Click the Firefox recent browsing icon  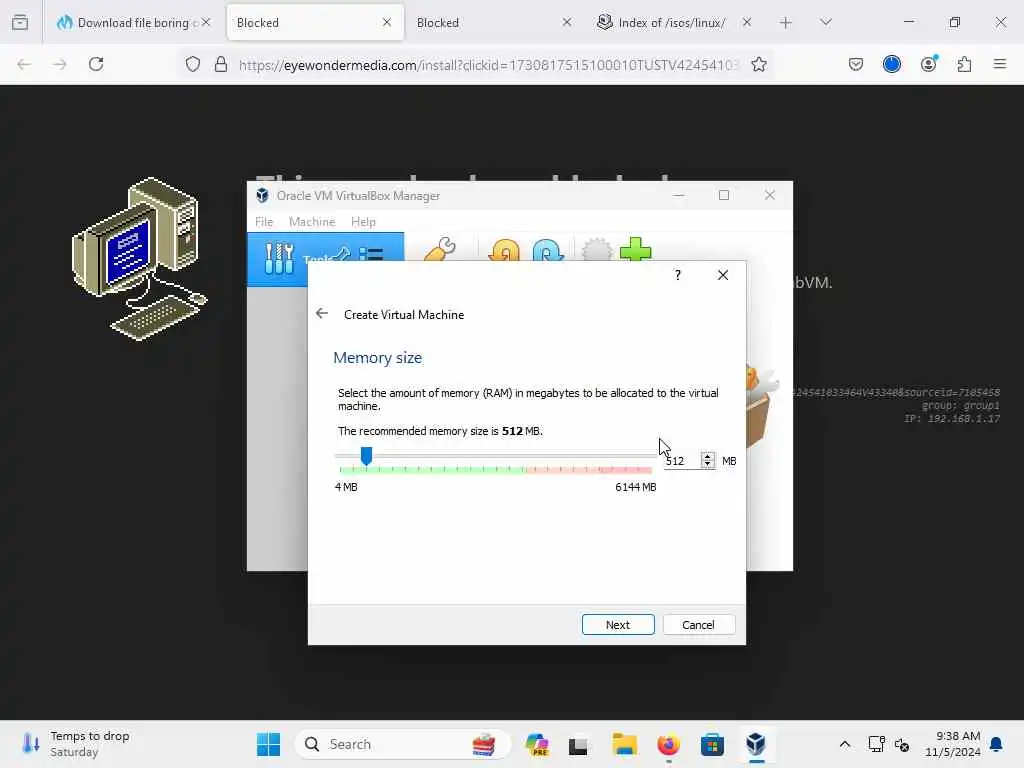[x=20, y=23]
